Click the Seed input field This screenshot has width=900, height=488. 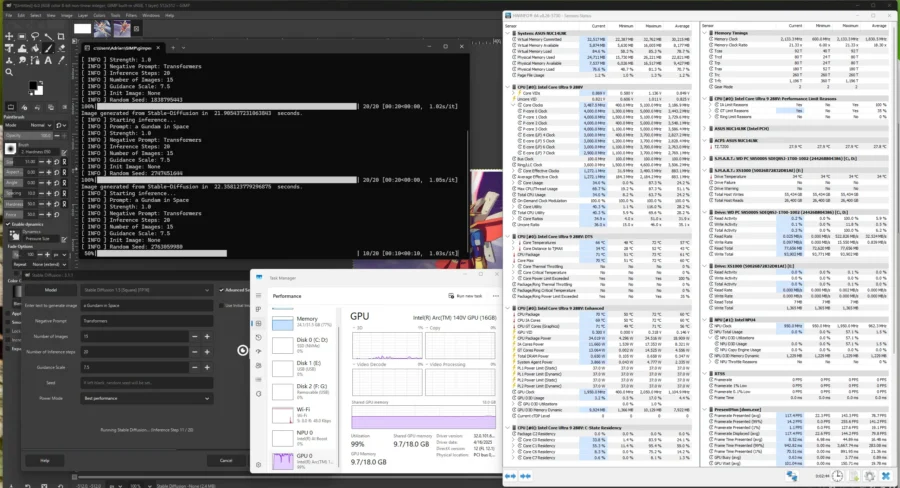146,382
